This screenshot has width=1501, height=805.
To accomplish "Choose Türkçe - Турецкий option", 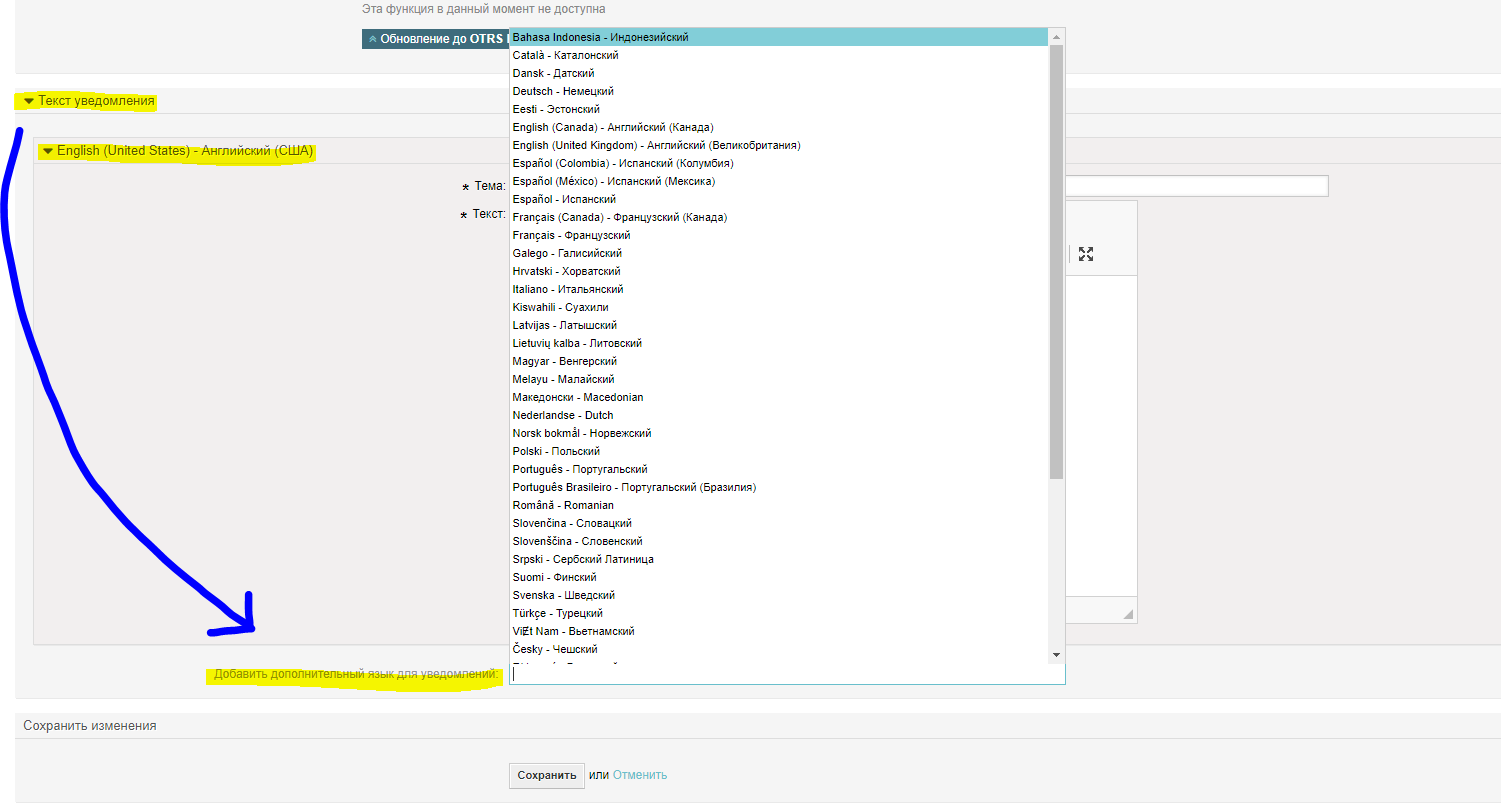I will click(x=779, y=613).
